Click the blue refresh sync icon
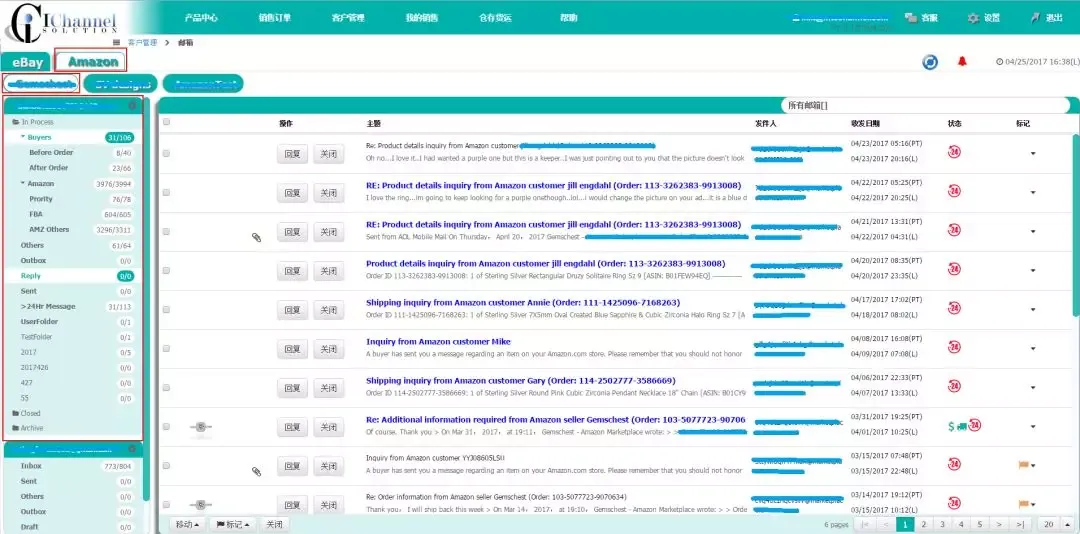The image size is (1080, 534). pos(930,62)
